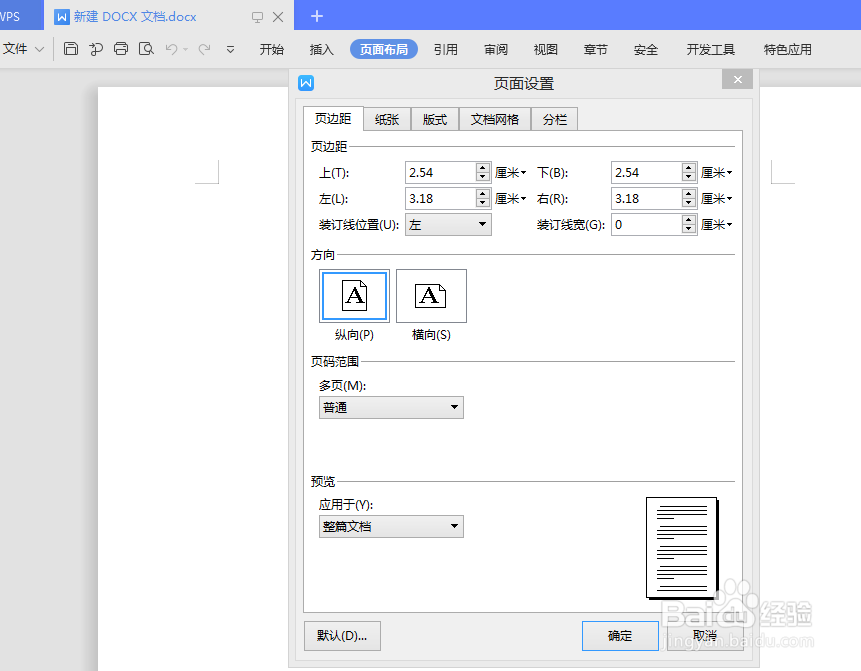Click the export icon beside Save
861x671 pixels.
(95, 48)
